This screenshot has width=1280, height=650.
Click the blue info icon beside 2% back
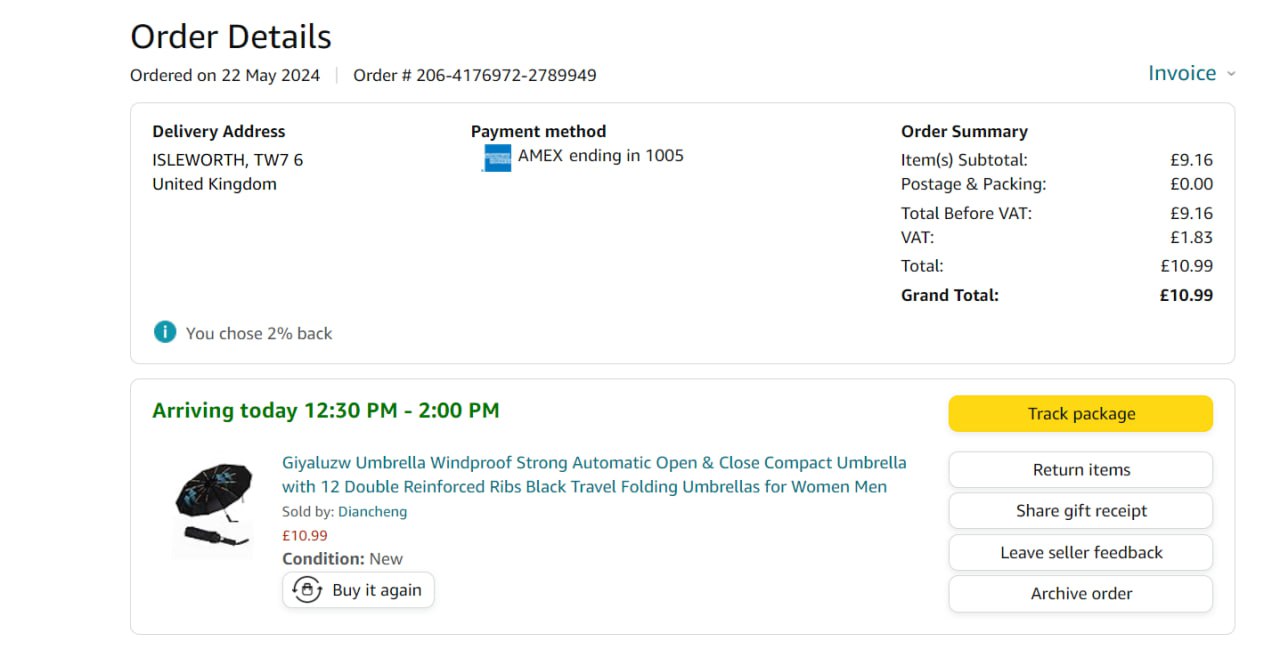(165, 332)
